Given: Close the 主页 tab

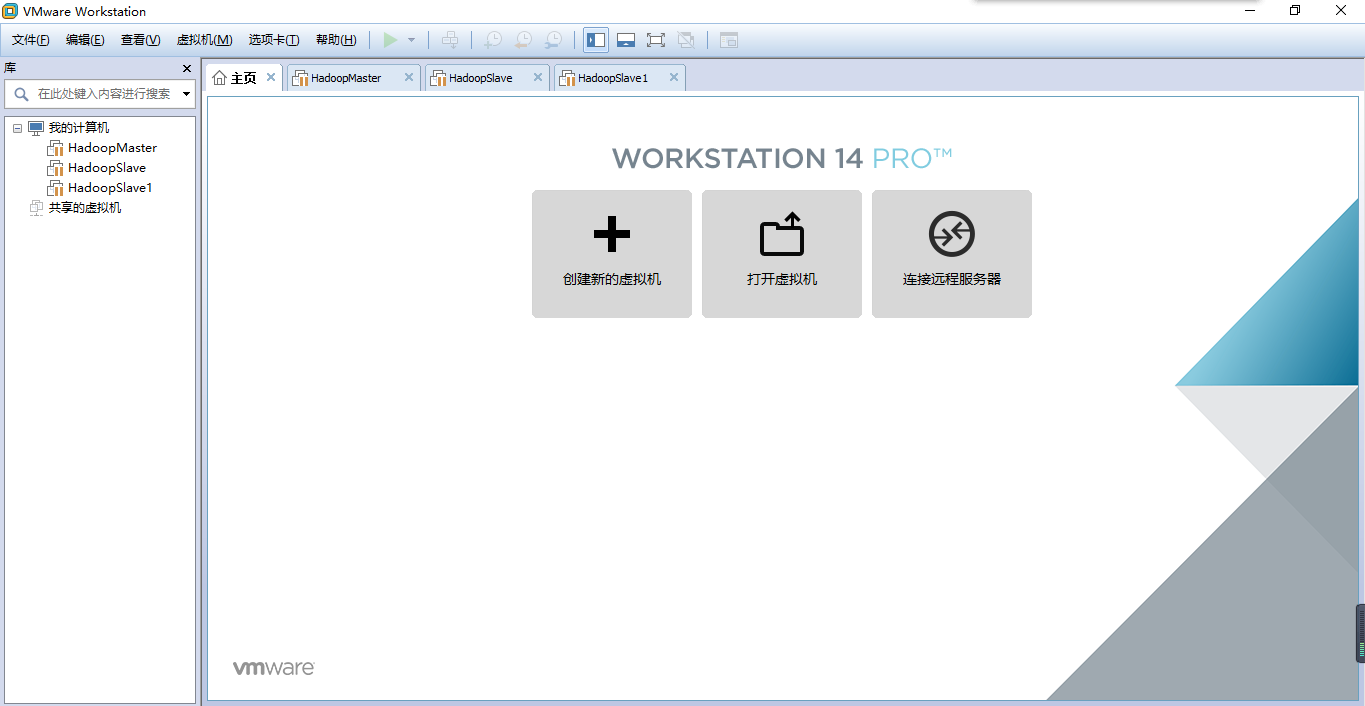Looking at the screenshot, I should (271, 77).
